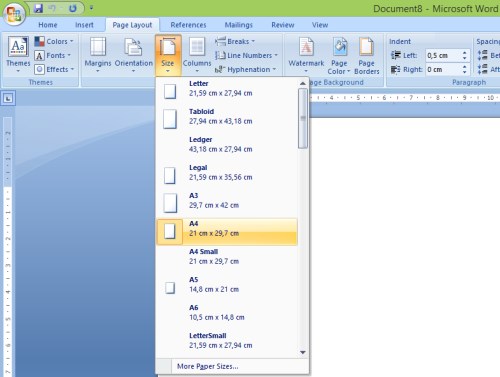Open the Watermark gallery
The width and height of the screenshot is (500, 377).
[x=306, y=55]
